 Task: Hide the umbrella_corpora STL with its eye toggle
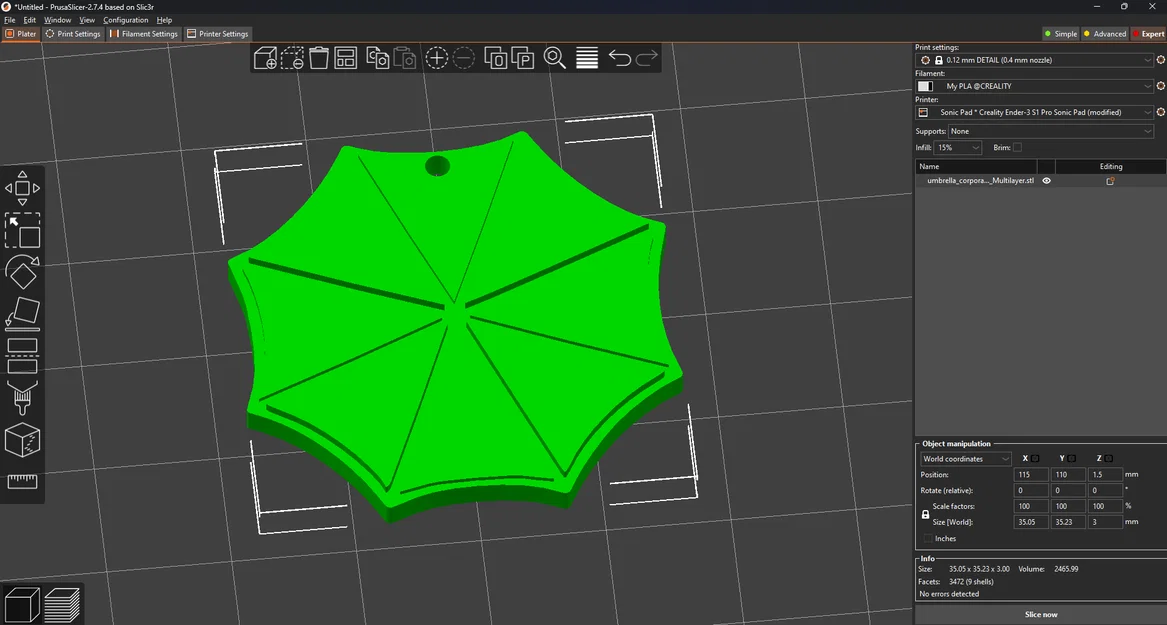[1046, 180]
